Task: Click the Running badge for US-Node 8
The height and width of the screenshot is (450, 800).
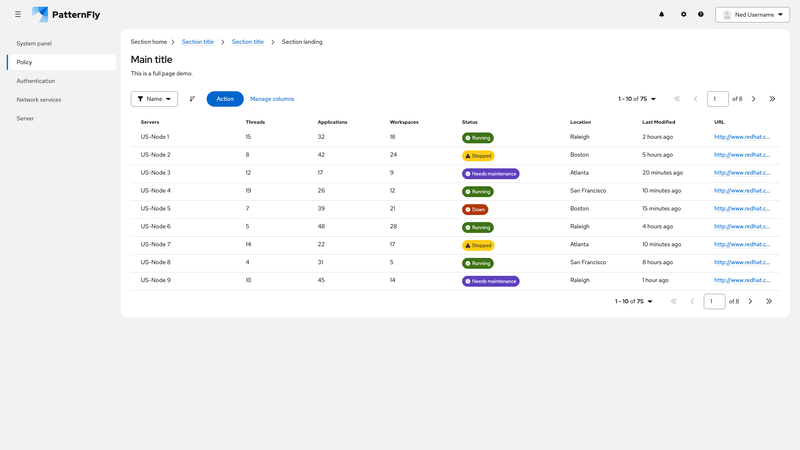Action: (x=478, y=263)
